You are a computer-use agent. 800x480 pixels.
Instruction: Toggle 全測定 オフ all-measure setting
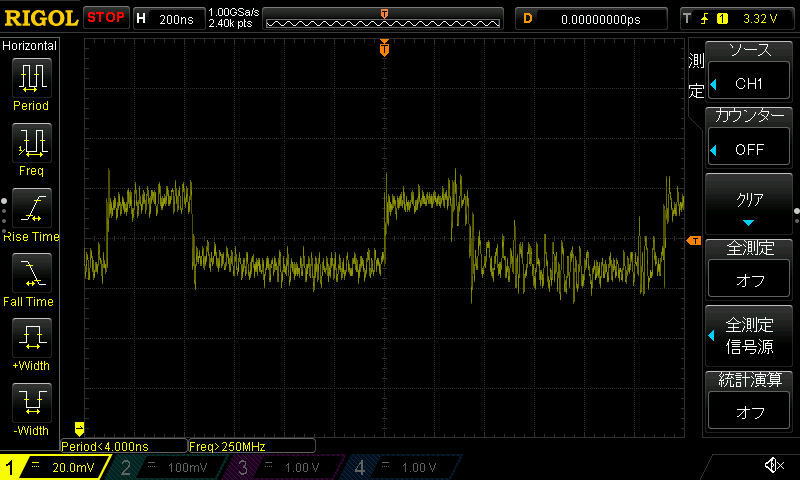748,269
